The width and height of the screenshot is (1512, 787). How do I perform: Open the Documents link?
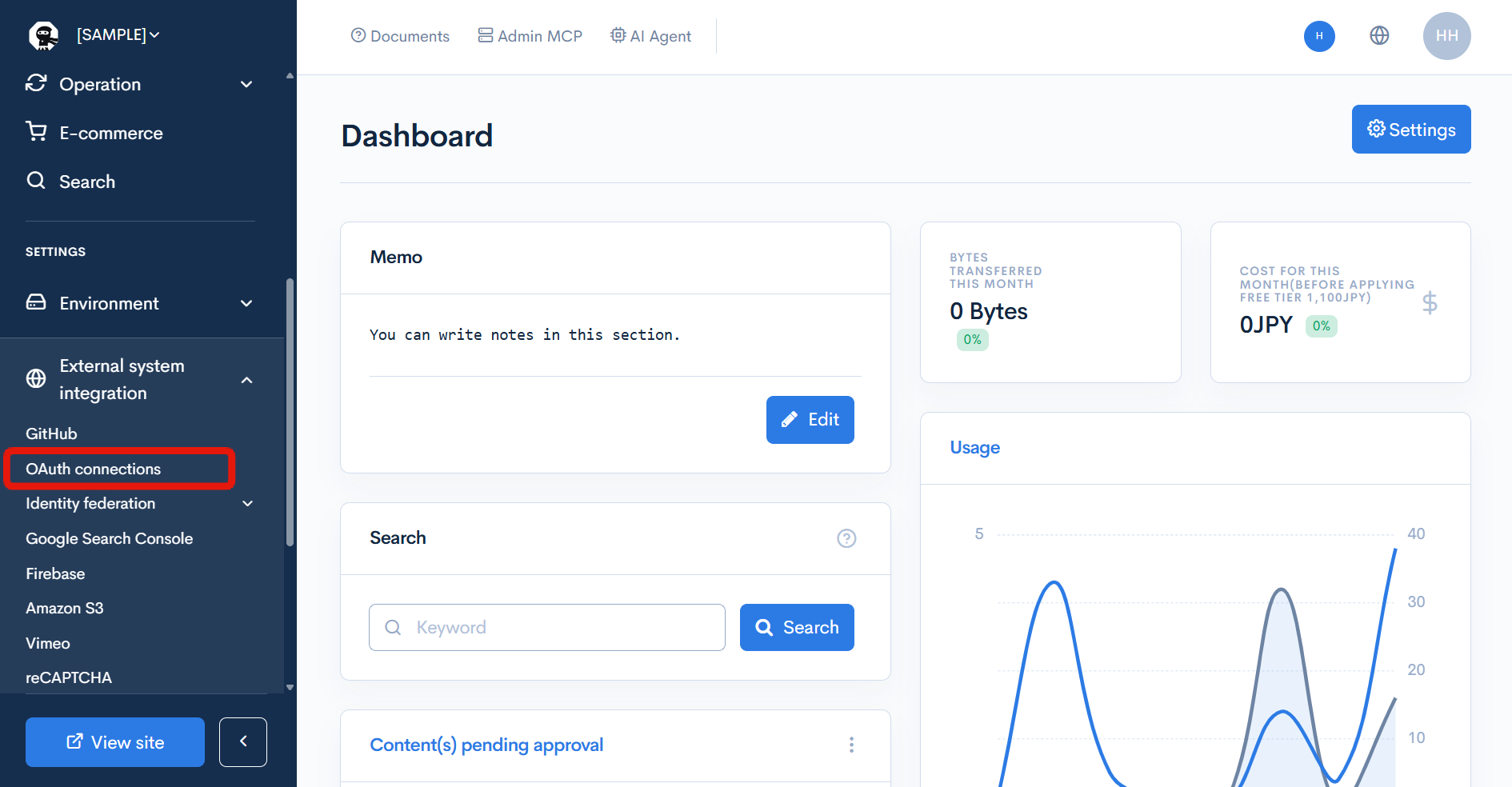pos(400,36)
